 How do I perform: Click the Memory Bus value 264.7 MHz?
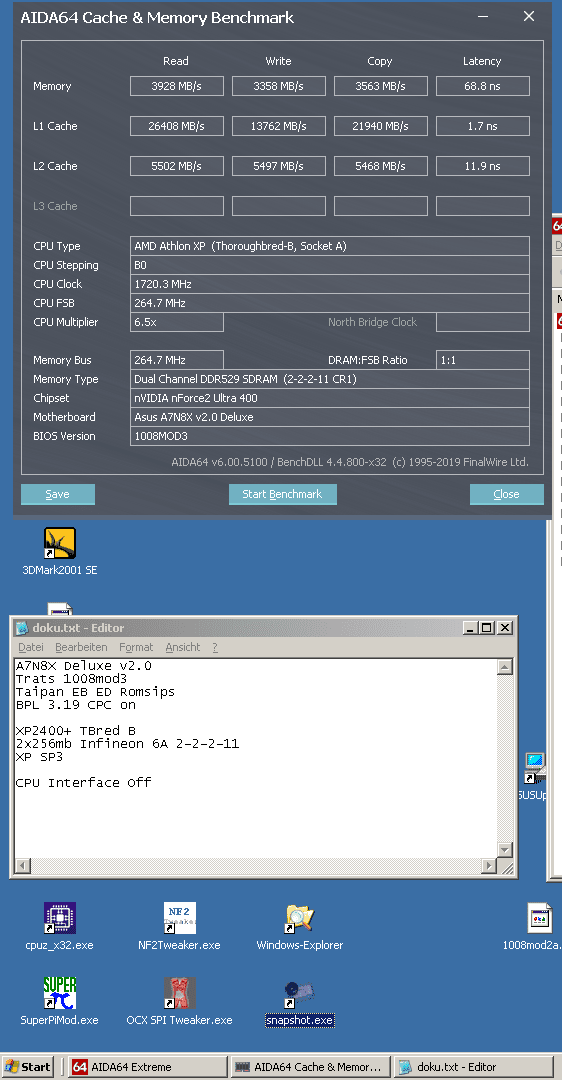pyautogui.click(x=177, y=360)
